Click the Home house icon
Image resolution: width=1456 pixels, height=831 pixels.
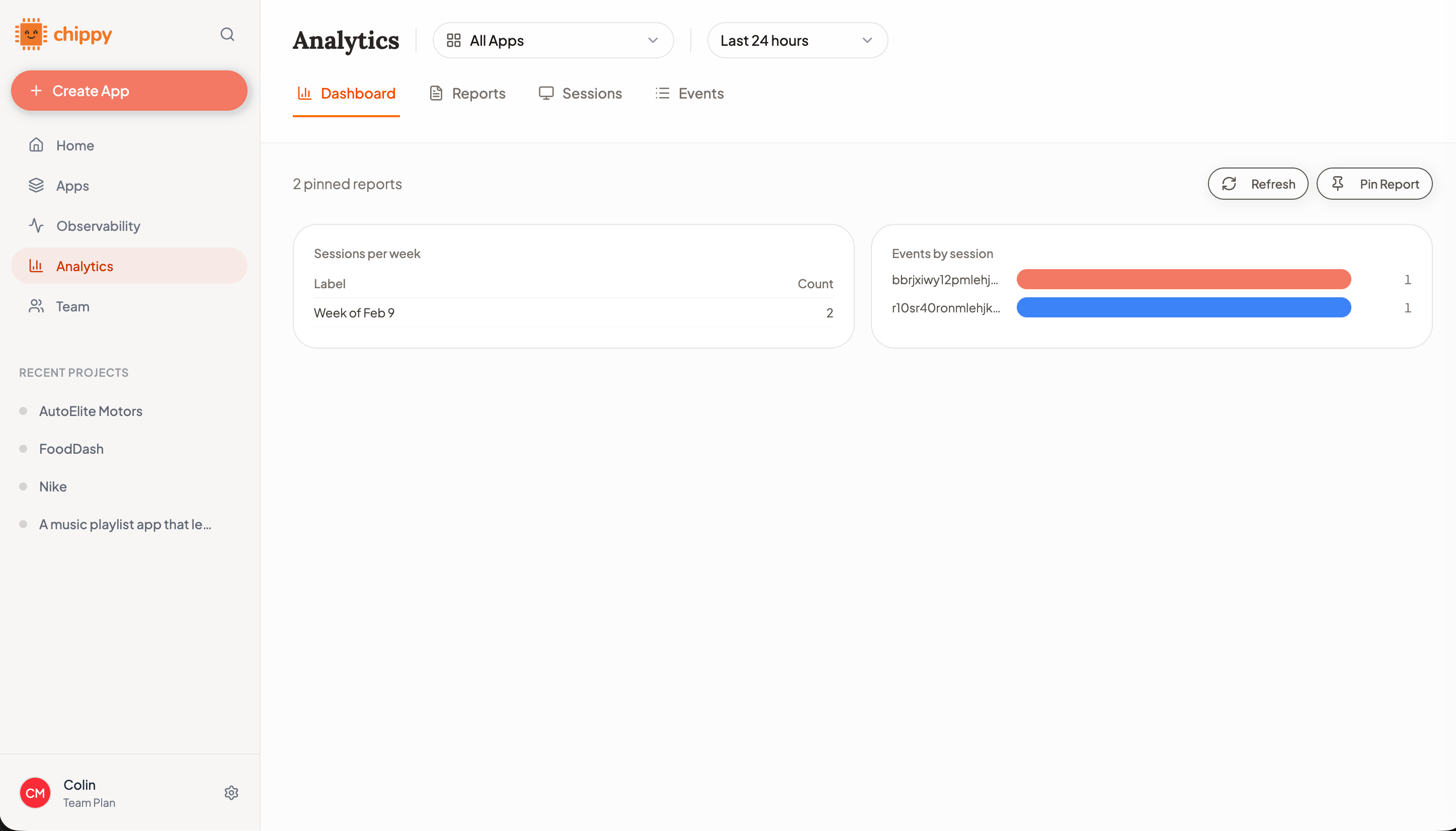pos(36,145)
